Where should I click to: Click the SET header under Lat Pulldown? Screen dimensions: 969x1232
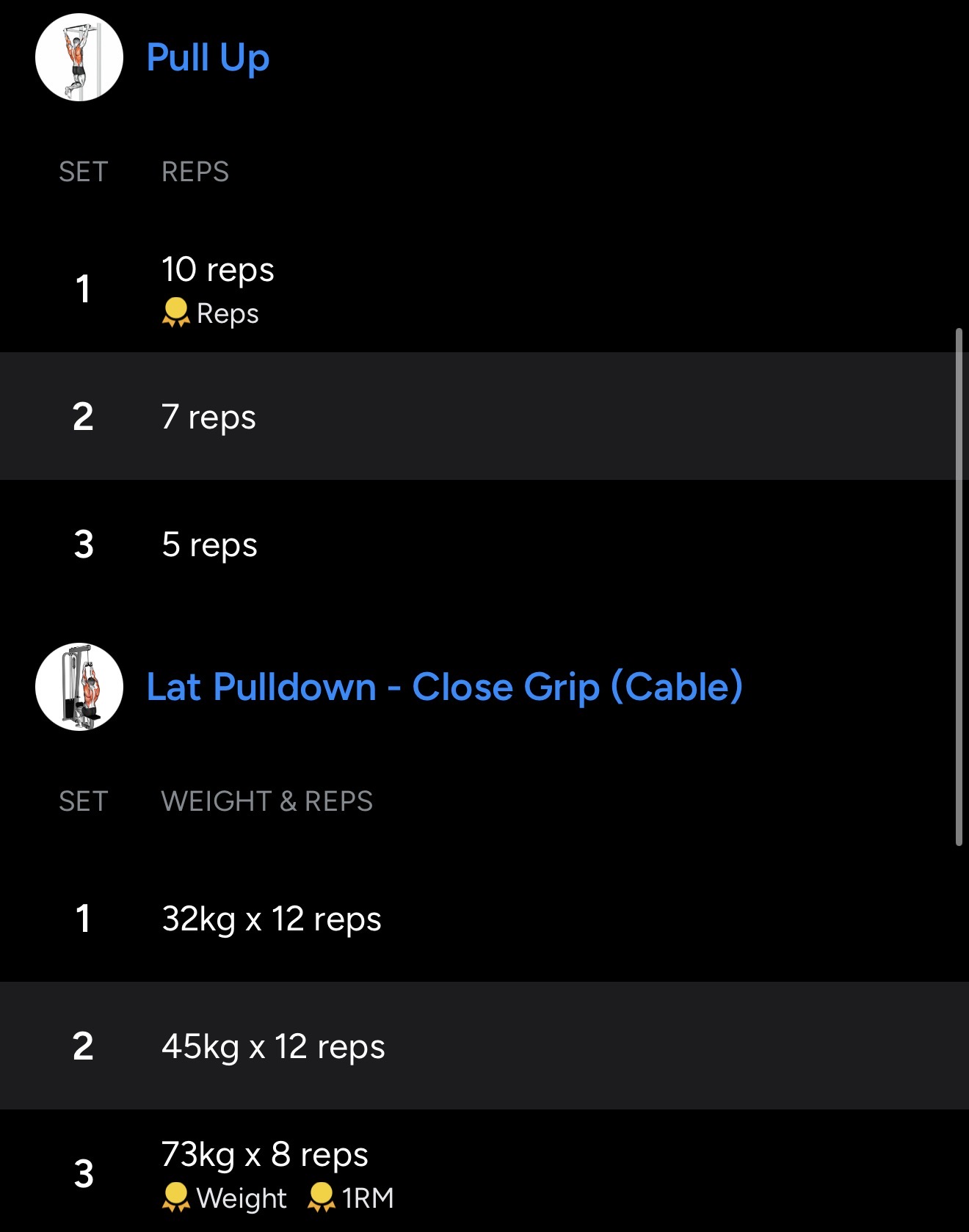pos(84,801)
